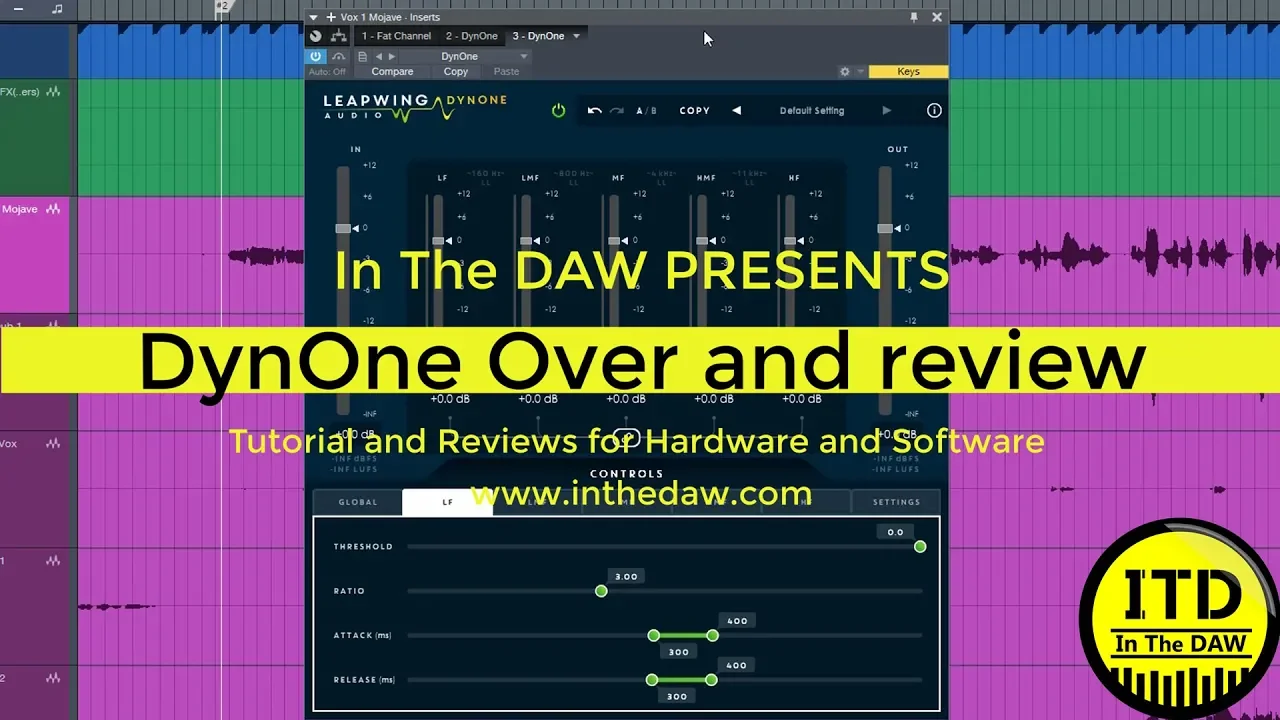Open the channel routing icon in Inserts header
1280x720 pixels.
coord(339,36)
